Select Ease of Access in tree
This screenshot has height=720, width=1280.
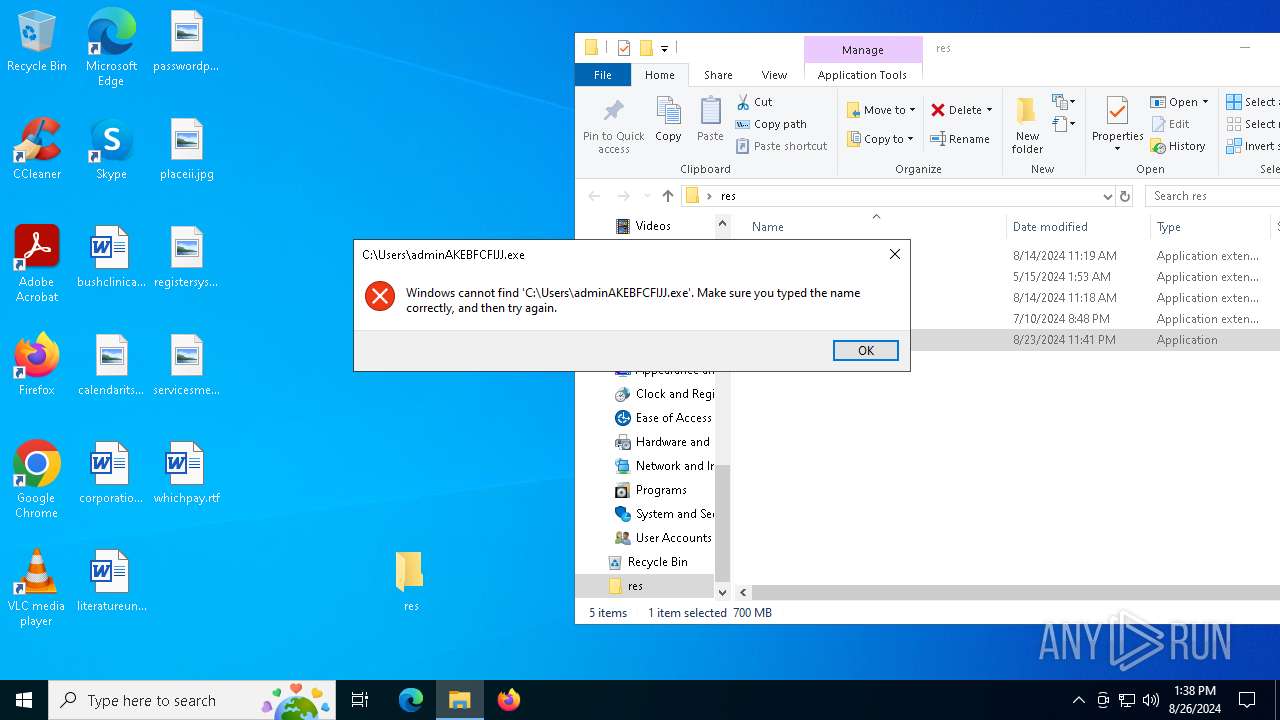[664, 418]
